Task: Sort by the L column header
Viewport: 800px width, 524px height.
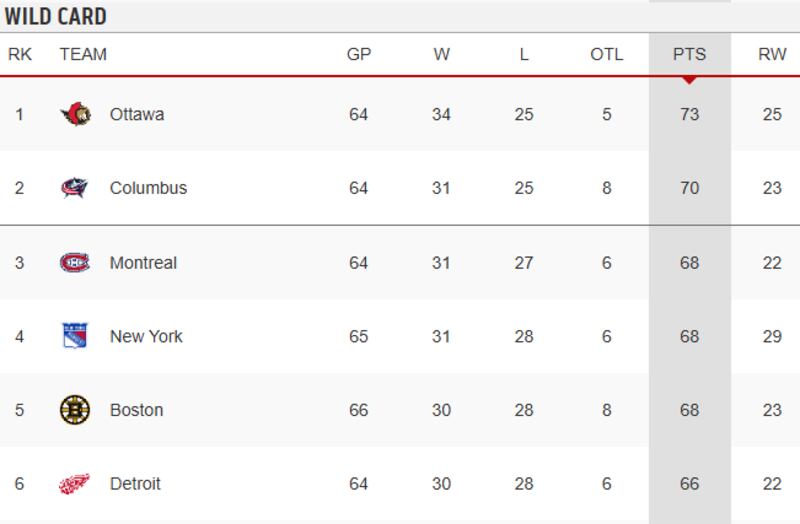Action: click(524, 55)
